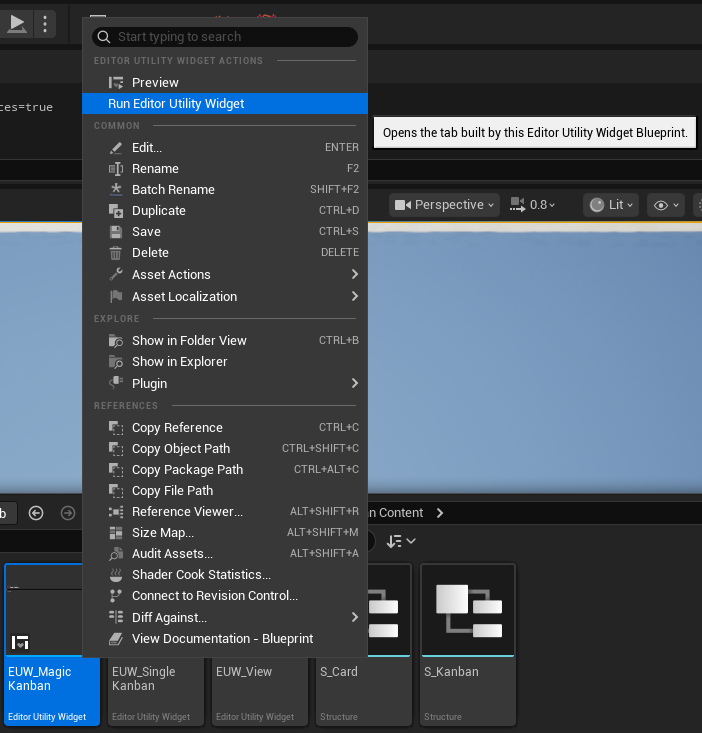The width and height of the screenshot is (702, 733).
Task: Click the chevron after Content breadcrumb
Action: click(440, 513)
